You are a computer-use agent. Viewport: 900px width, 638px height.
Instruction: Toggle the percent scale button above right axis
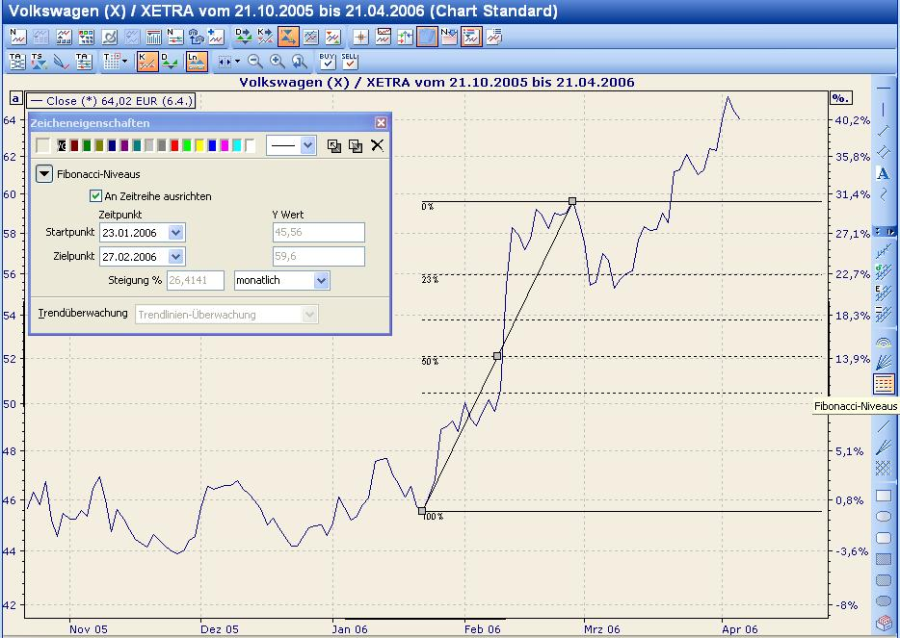click(x=840, y=98)
